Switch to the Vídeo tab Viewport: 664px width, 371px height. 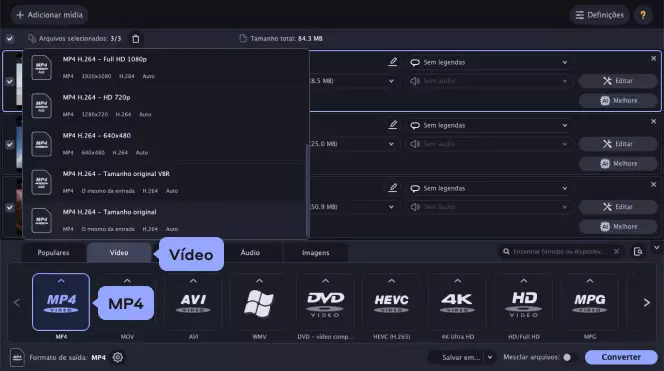pyautogui.click(x=119, y=252)
